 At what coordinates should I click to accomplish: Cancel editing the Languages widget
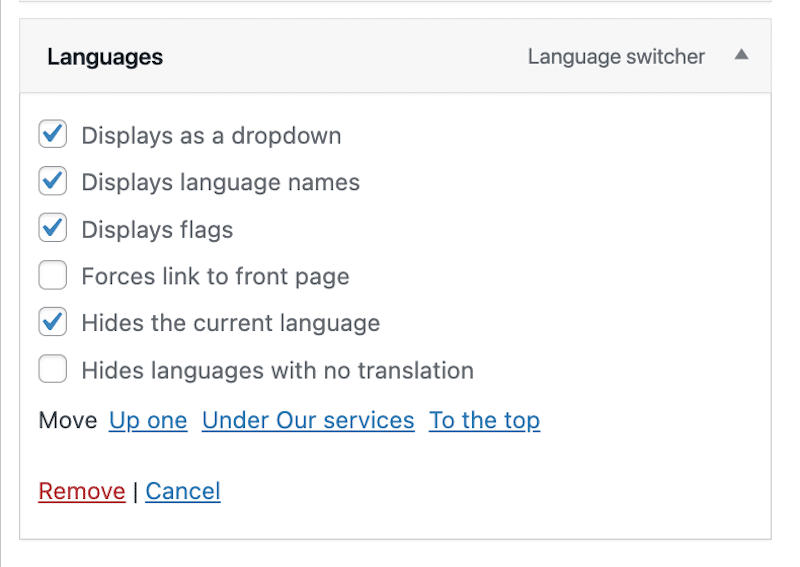[x=183, y=491]
